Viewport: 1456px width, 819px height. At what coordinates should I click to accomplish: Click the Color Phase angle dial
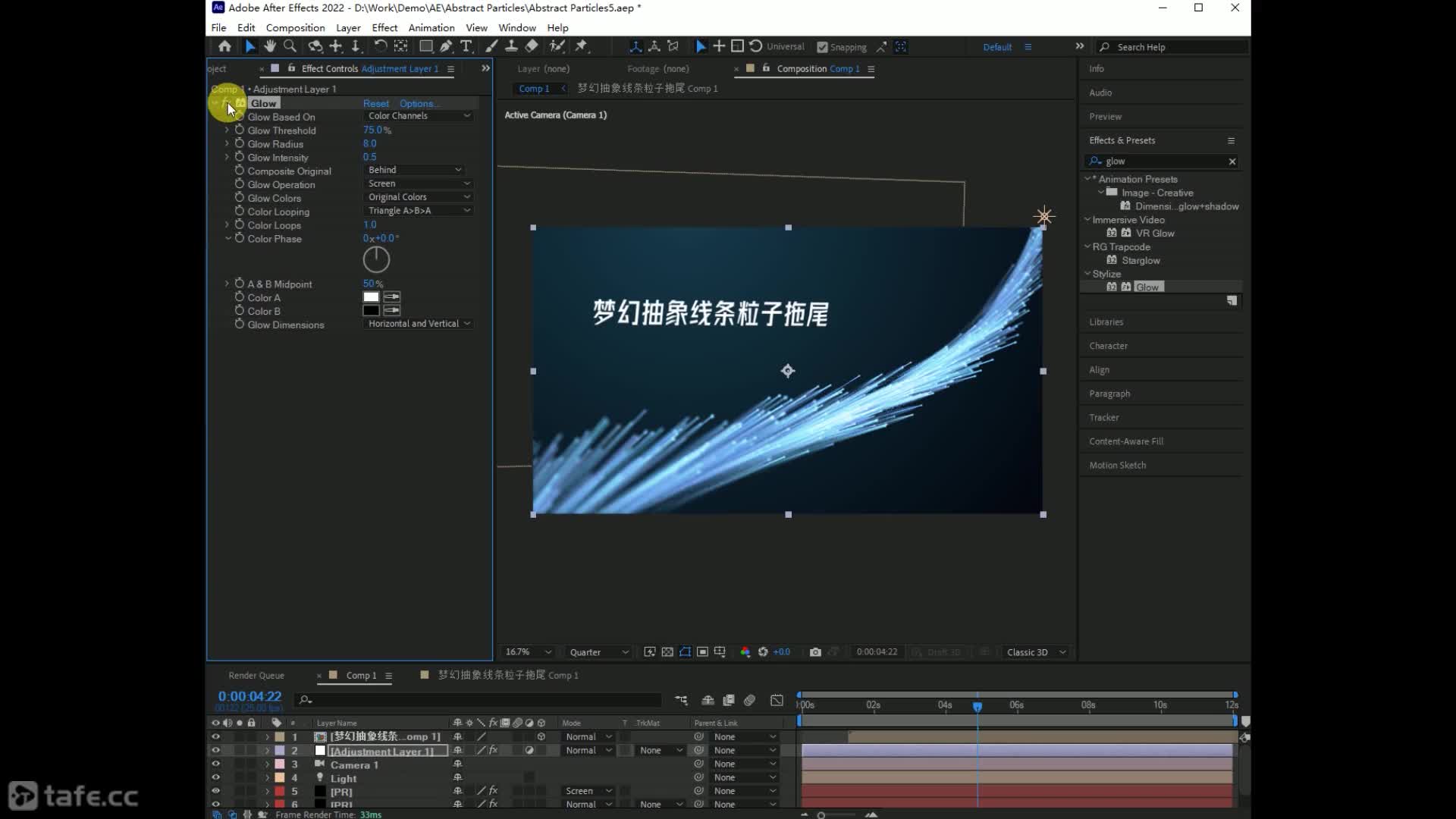376,260
